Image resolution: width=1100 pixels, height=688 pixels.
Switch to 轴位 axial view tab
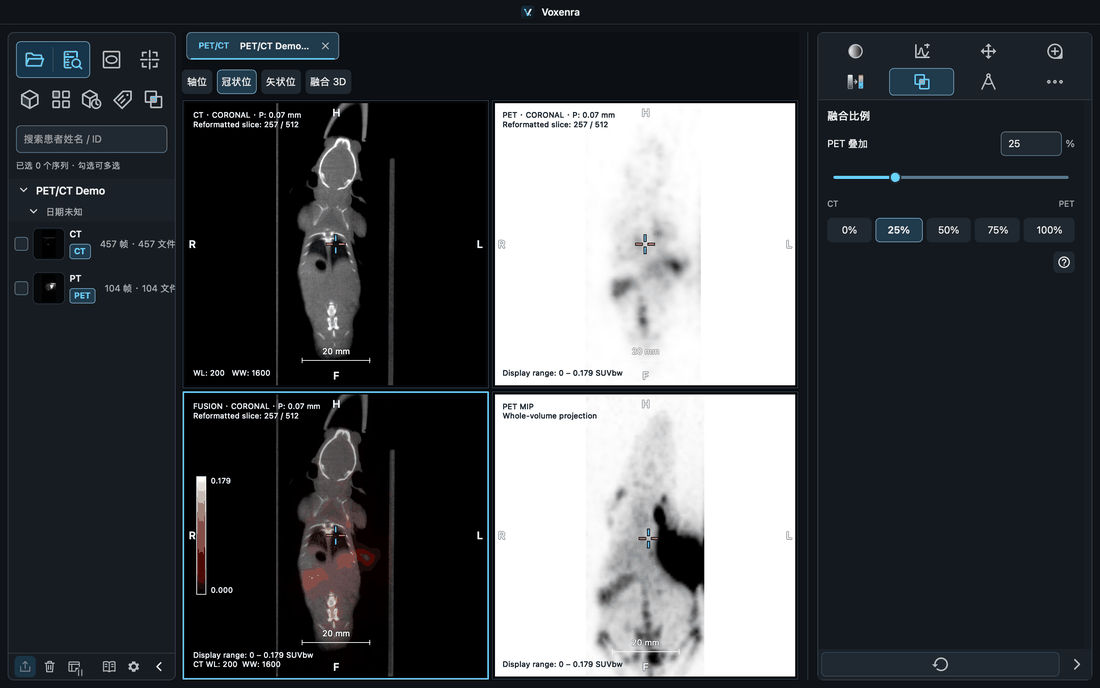coord(197,81)
